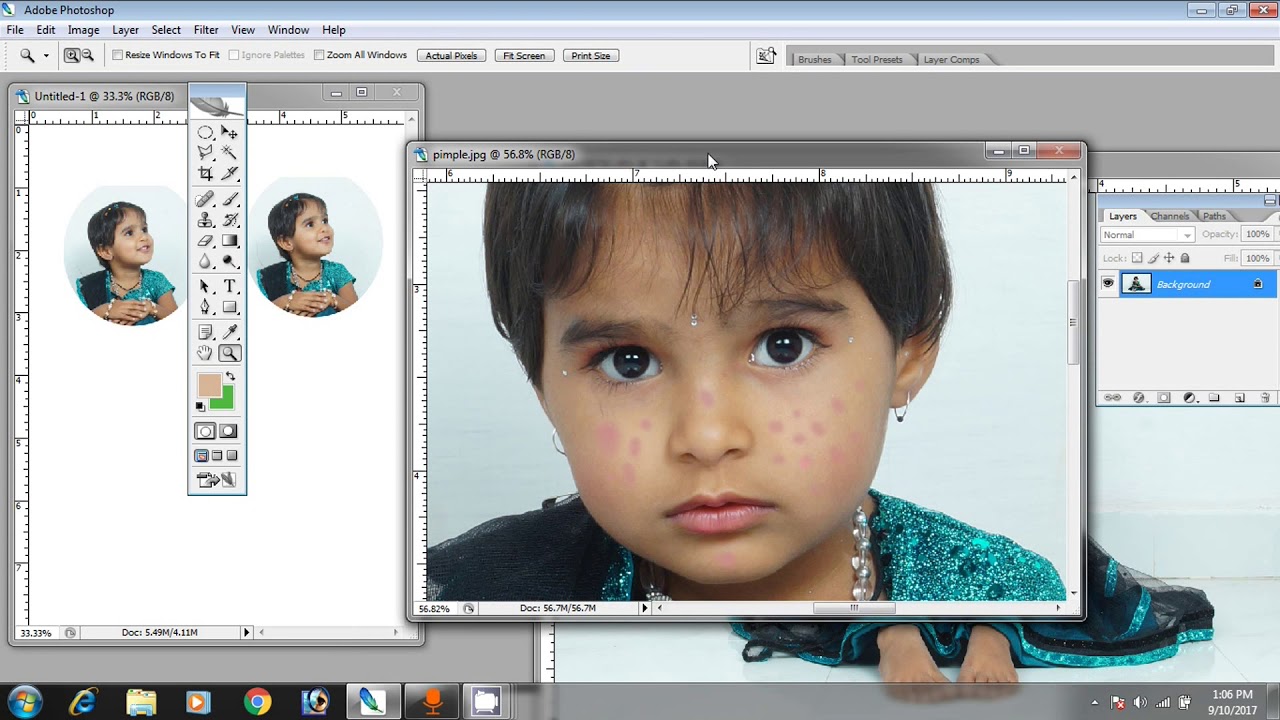Switch to Standard Mode editing
Image resolution: width=1280 pixels, height=720 pixels.
click(x=205, y=431)
